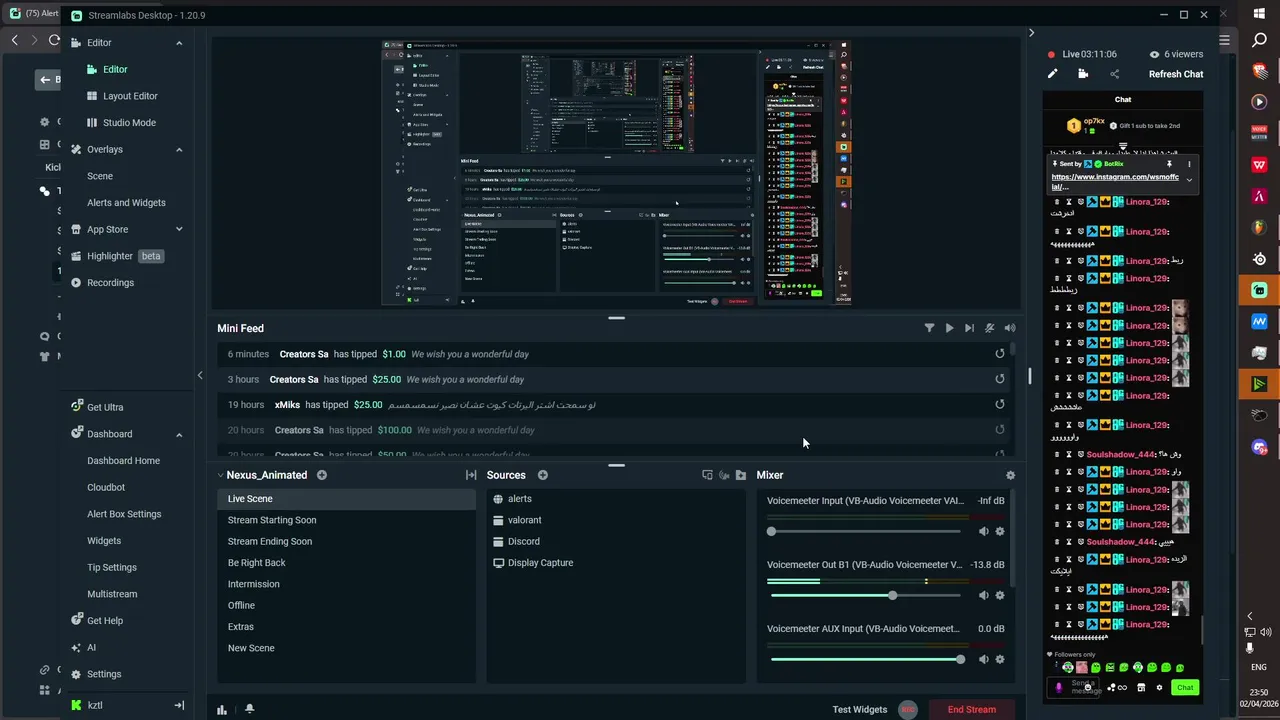Open the Layout Editor menu item
This screenshot has height=720, width=1280.
click(130, 96)
